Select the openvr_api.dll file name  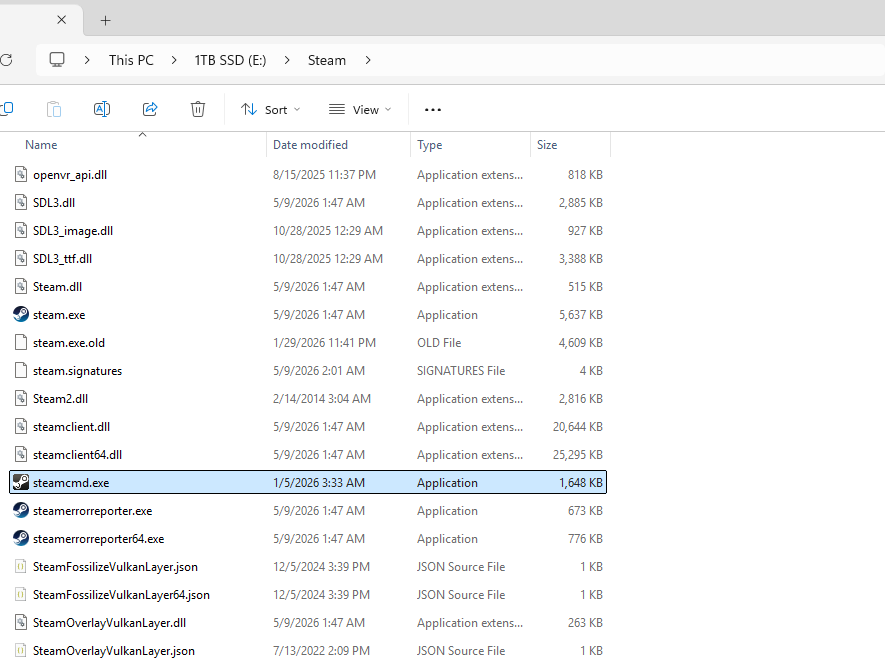point(70,175)
